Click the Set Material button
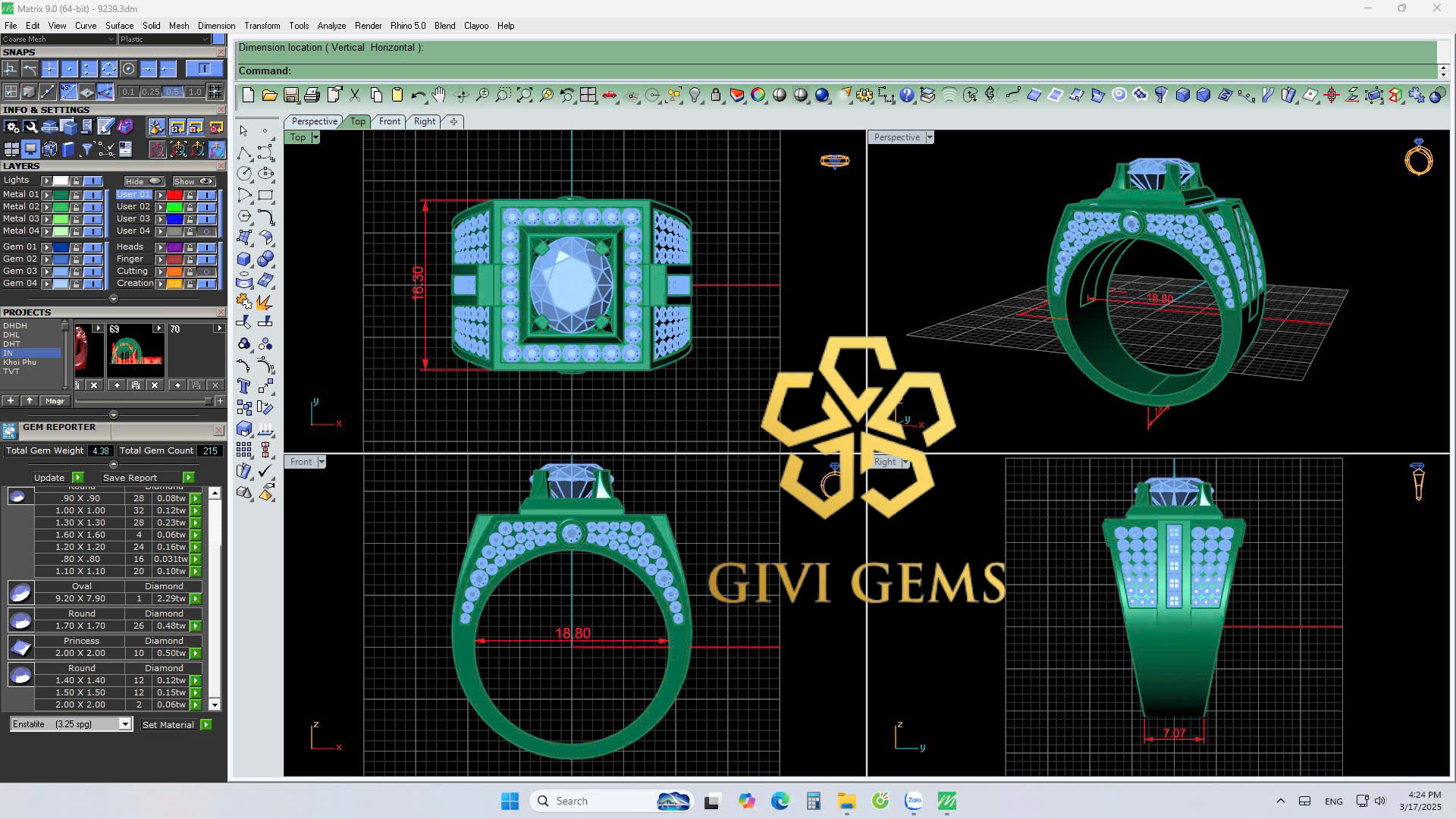This screenshot has height=819, width=1456. point(176,725)
